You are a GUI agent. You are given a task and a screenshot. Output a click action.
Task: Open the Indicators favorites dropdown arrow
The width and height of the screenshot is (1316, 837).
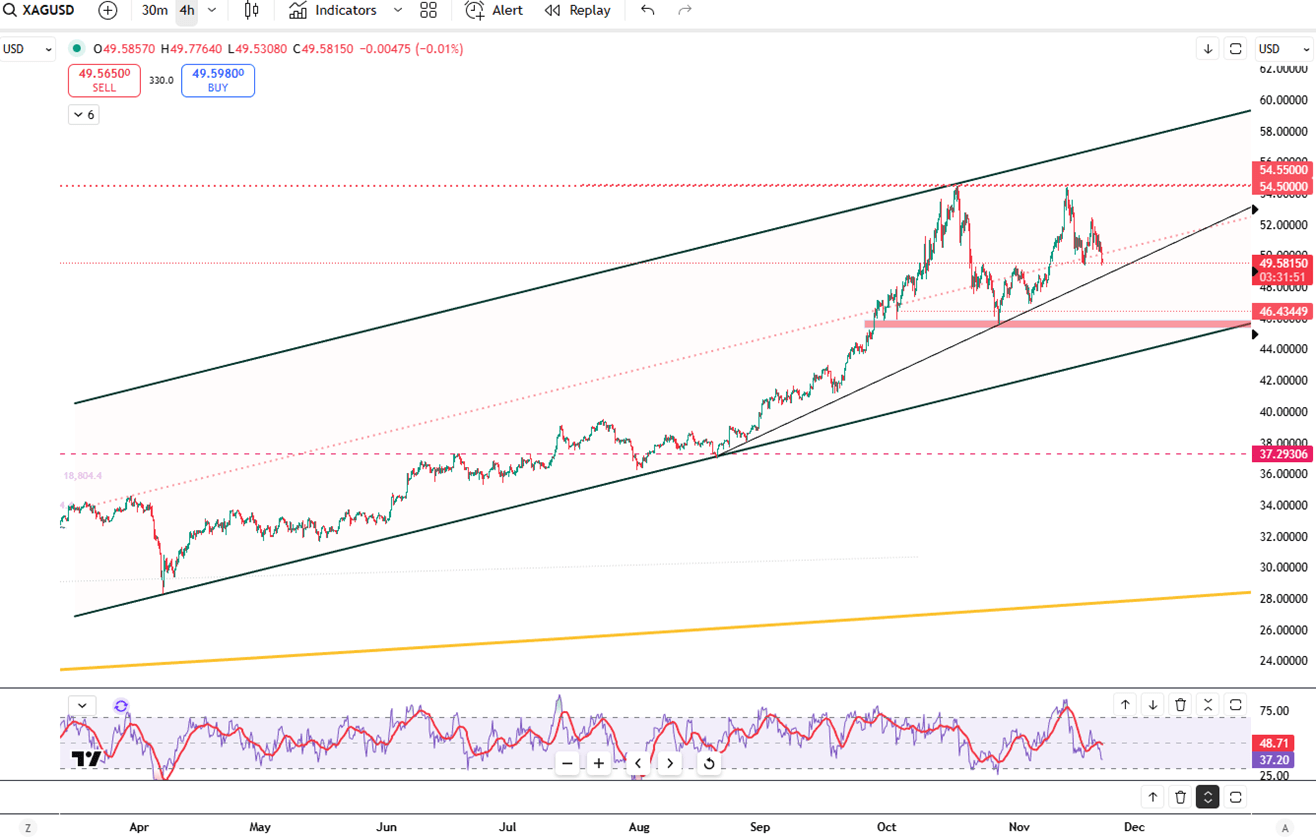click(398, 10)
